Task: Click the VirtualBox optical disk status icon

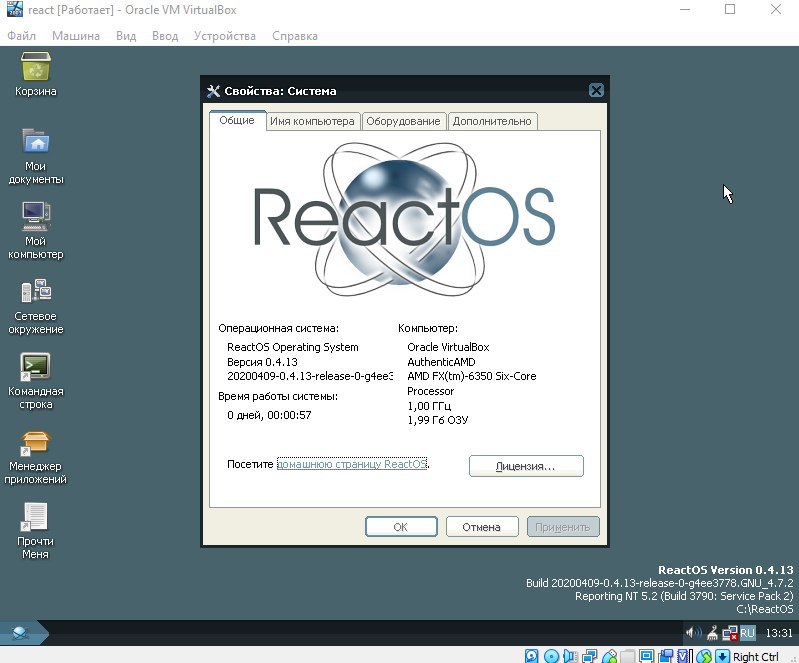Action: (x=551, y=656)
